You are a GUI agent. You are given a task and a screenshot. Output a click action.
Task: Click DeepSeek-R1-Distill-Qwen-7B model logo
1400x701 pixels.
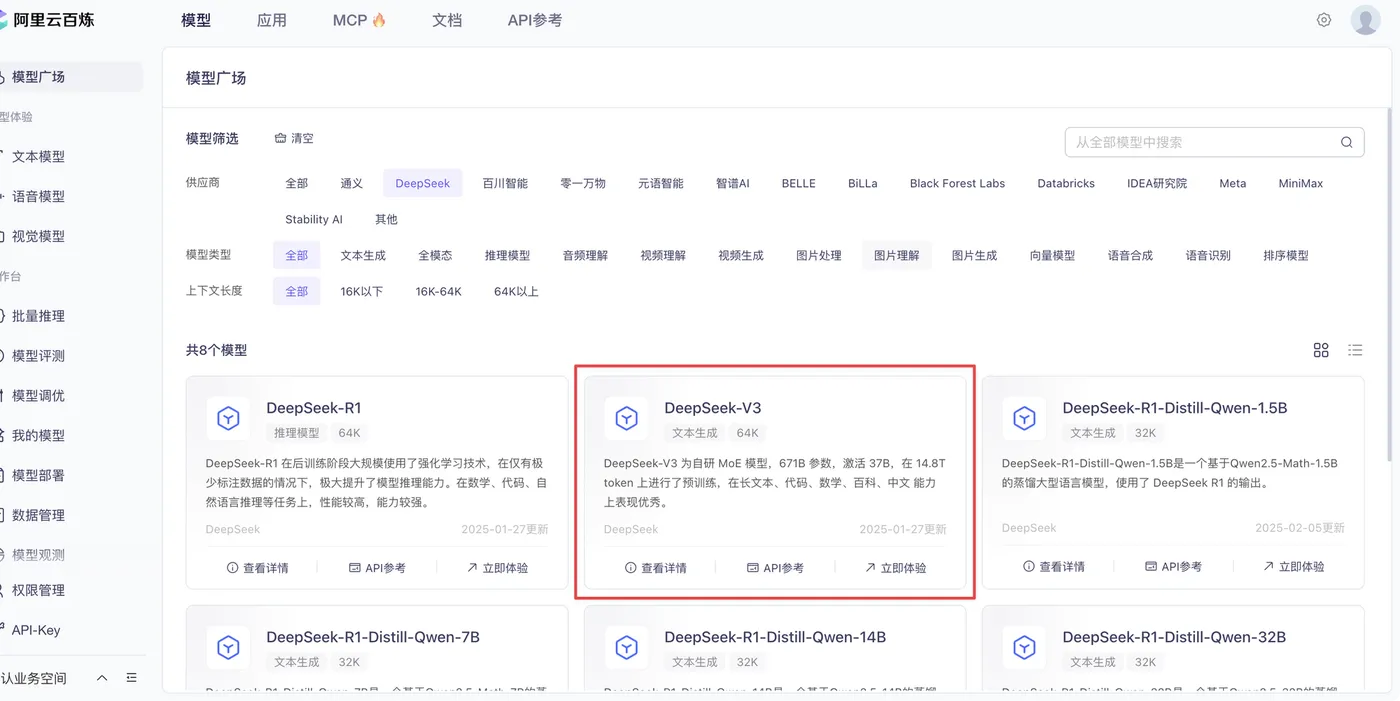point(228,648)
